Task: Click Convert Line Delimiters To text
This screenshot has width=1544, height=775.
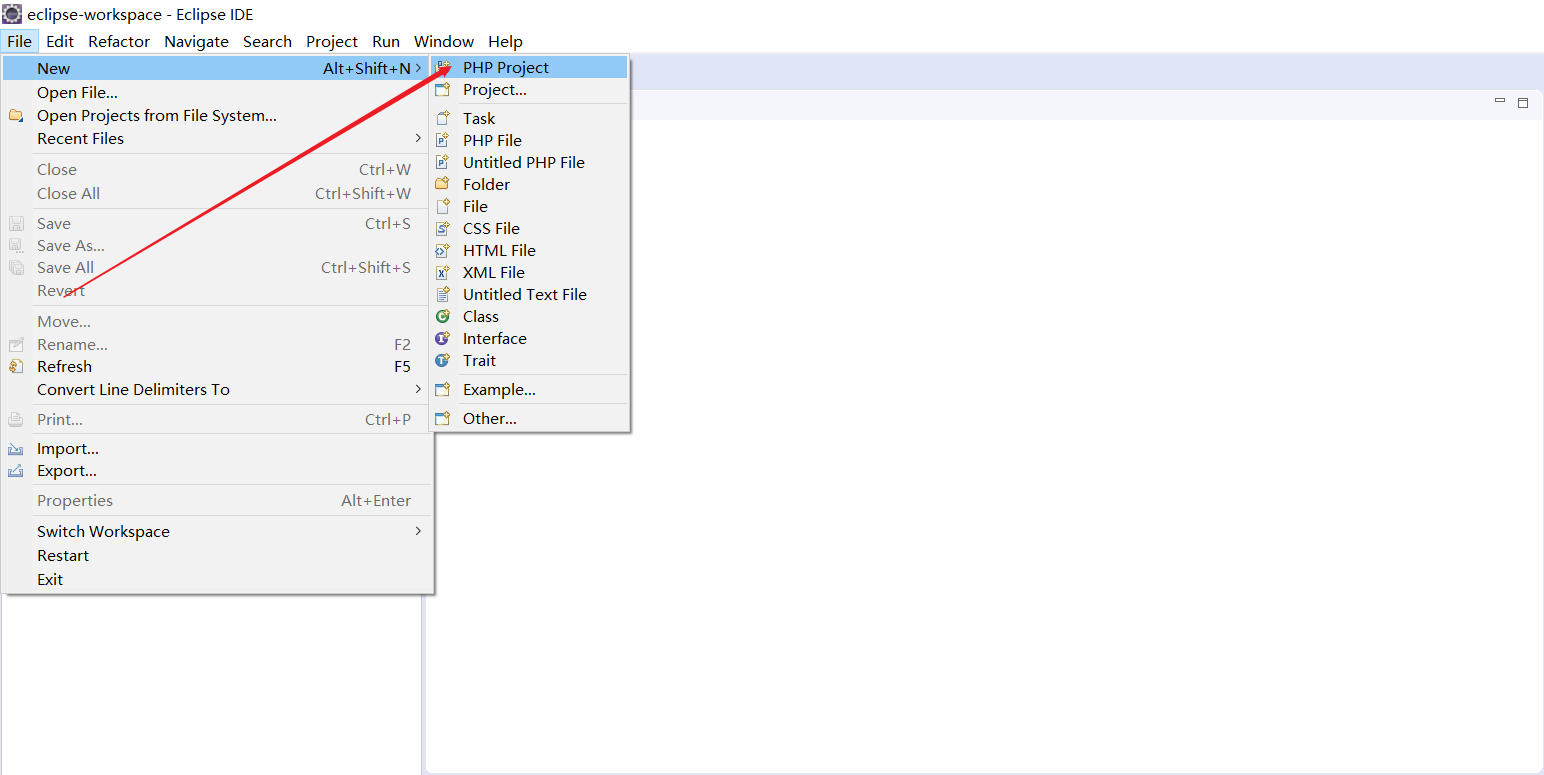Action: click(x=133, y=389)
